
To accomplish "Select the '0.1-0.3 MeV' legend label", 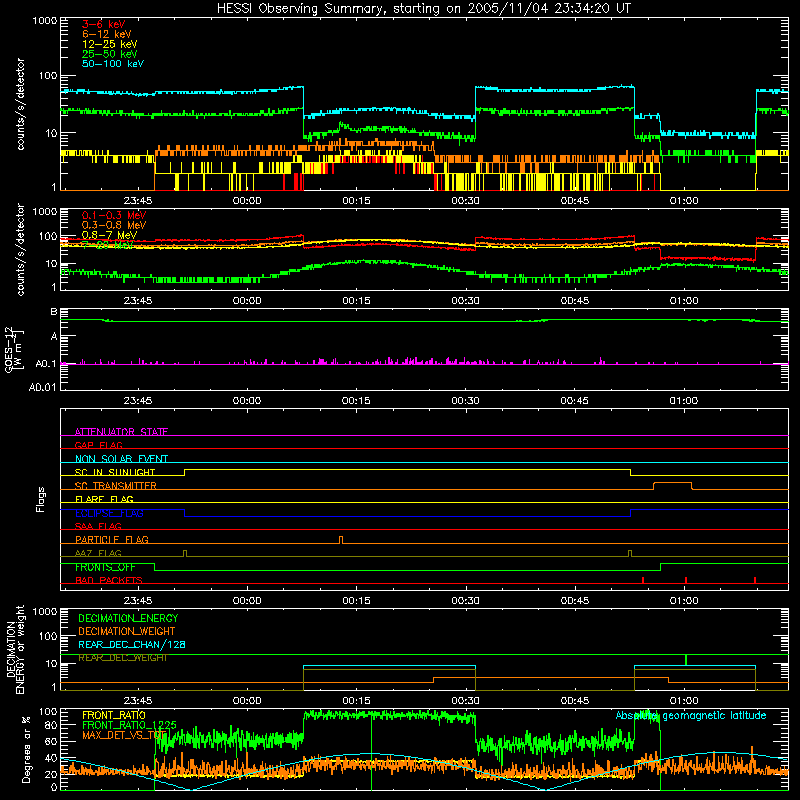I will [x=114, y=215].
